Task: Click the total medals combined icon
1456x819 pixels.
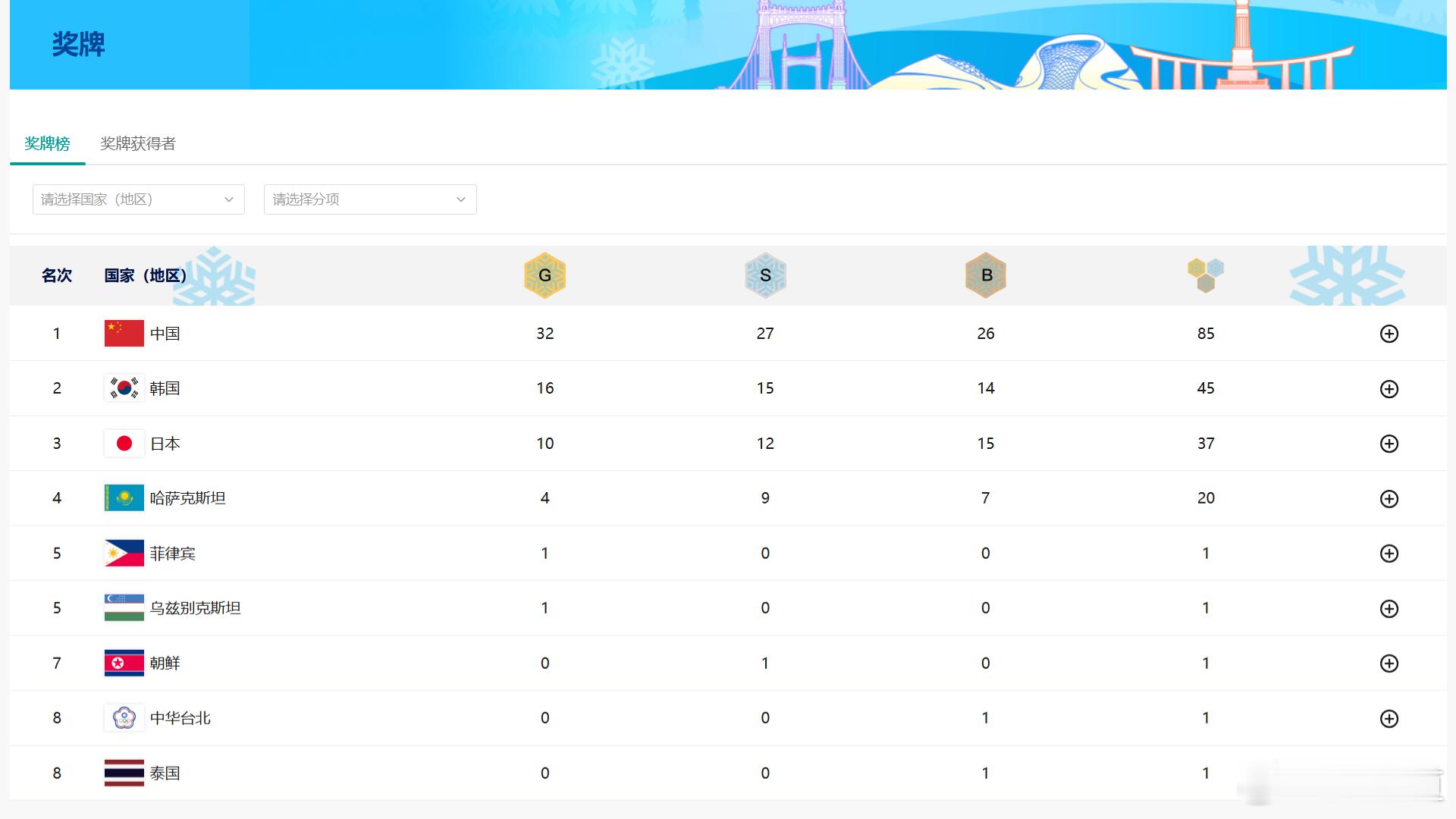Action: (1206, 275)
